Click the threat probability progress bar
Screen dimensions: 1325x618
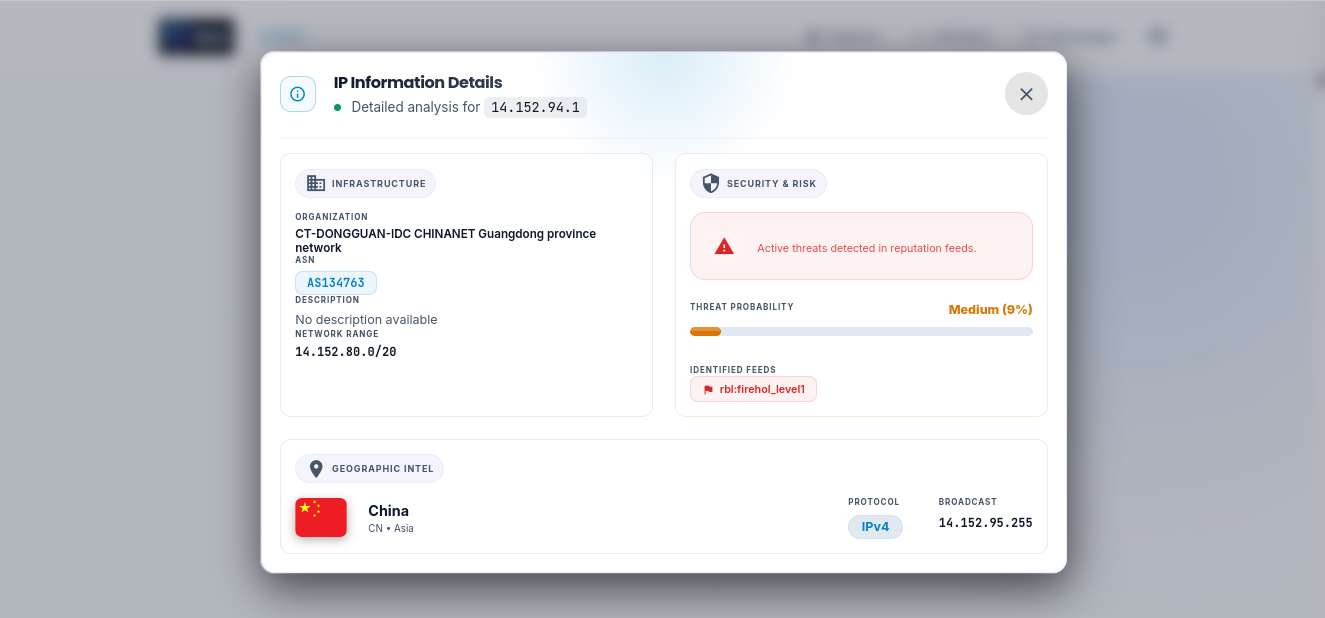pos(861,331)
